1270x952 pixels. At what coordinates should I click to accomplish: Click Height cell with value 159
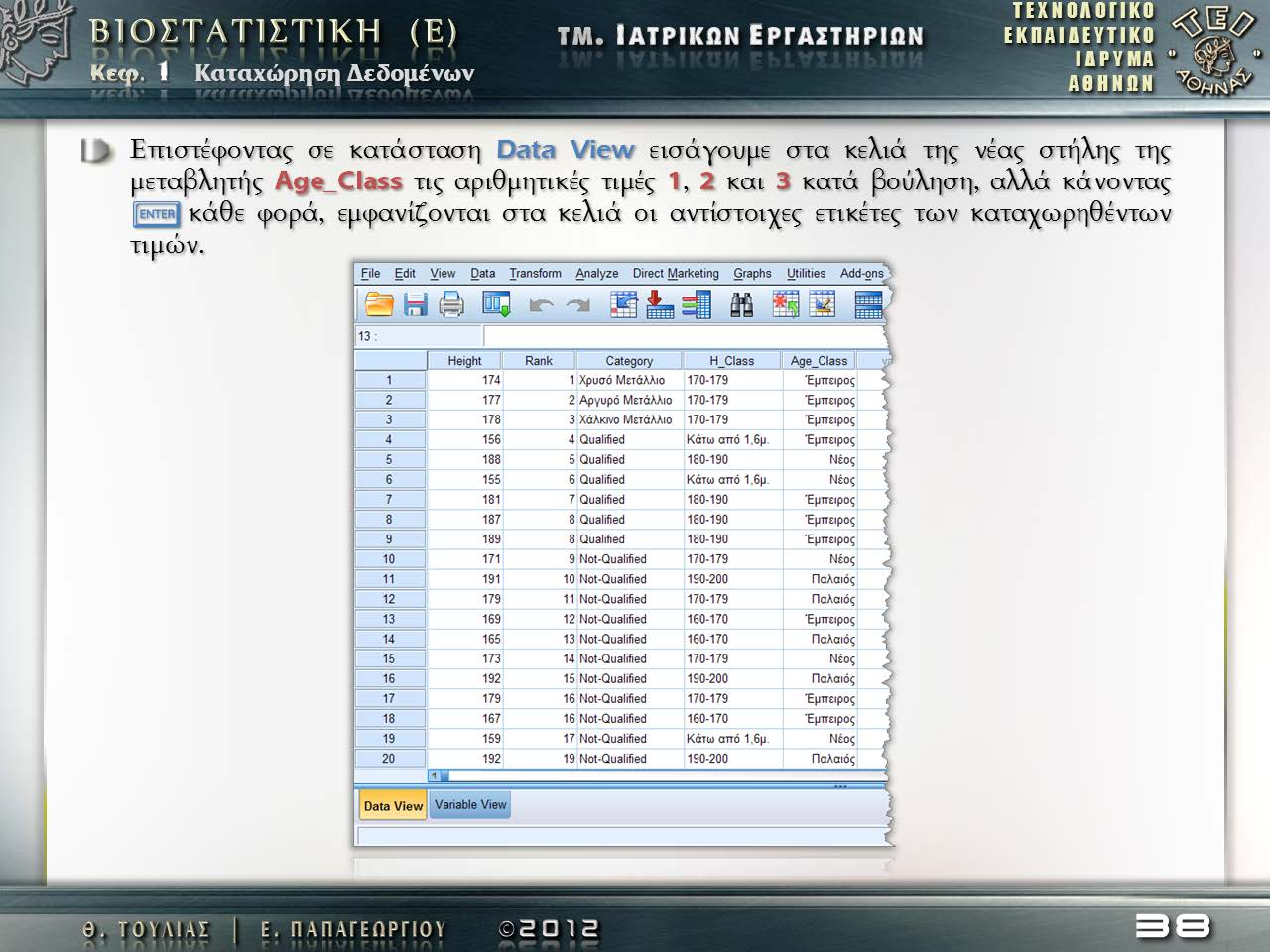click(464, 739)
